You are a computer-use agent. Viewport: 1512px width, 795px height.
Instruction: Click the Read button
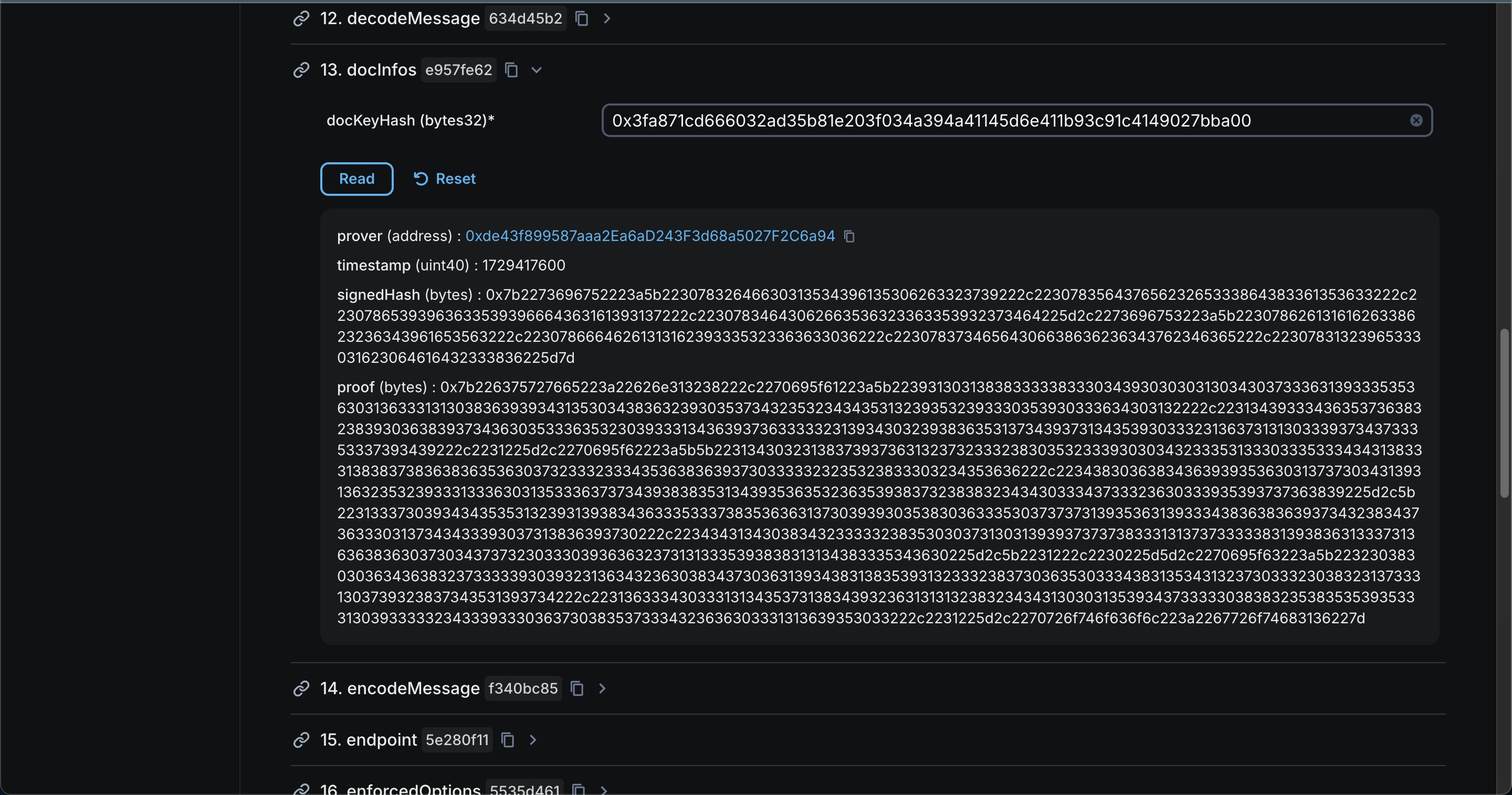point(357,179)
